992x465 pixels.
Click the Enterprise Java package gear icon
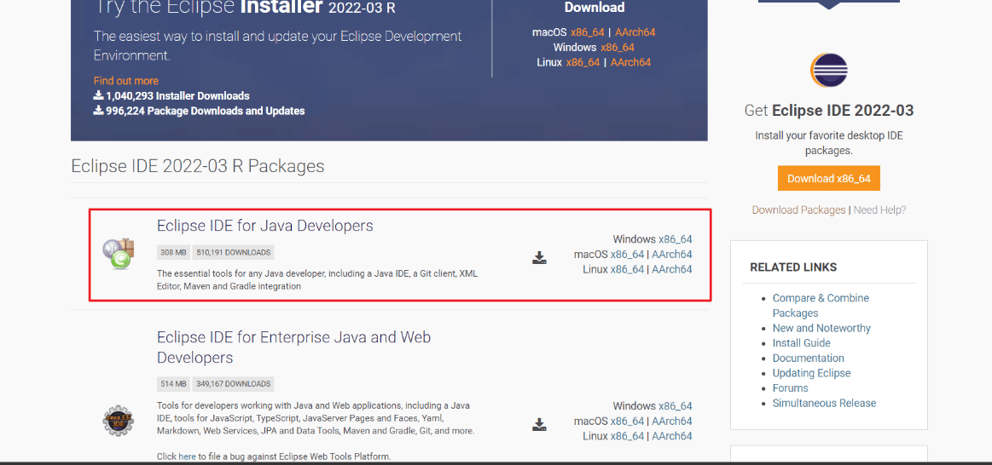click(x=118, y=420)
